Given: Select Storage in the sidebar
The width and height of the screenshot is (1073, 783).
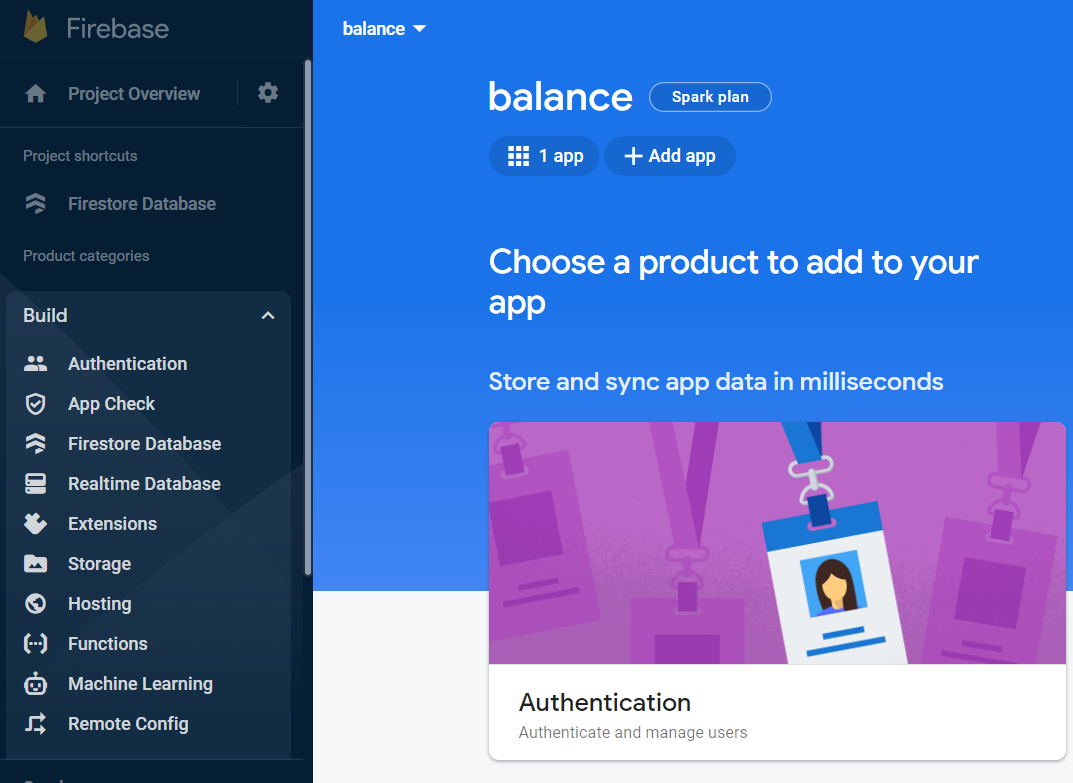Looking at the screenshot, I should [x=99, y=564].
